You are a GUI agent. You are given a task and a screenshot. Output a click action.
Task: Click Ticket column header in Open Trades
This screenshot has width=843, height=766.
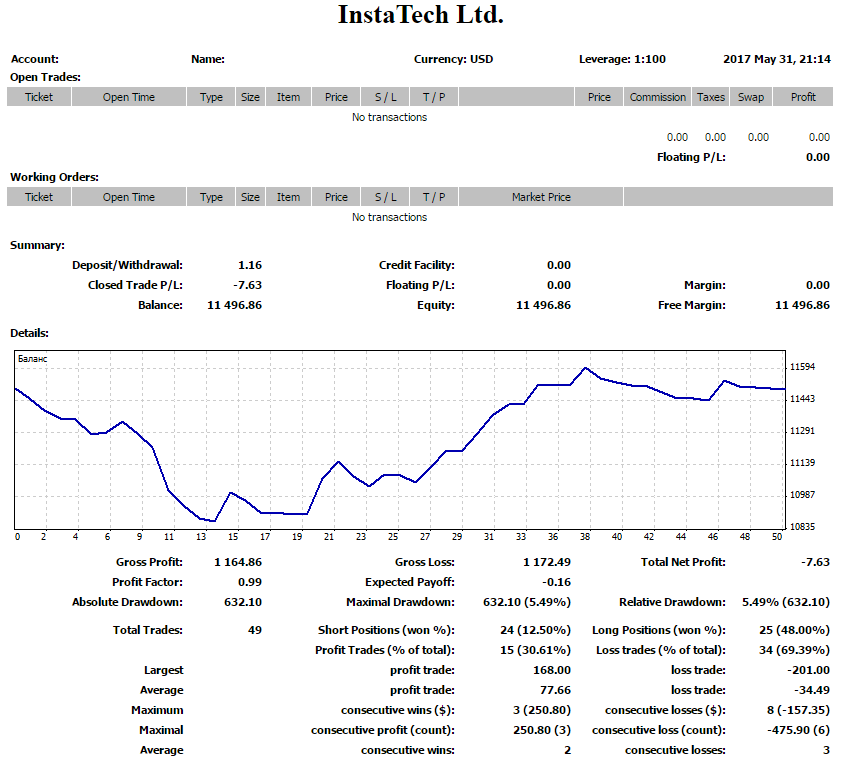(x=39, y=97)
